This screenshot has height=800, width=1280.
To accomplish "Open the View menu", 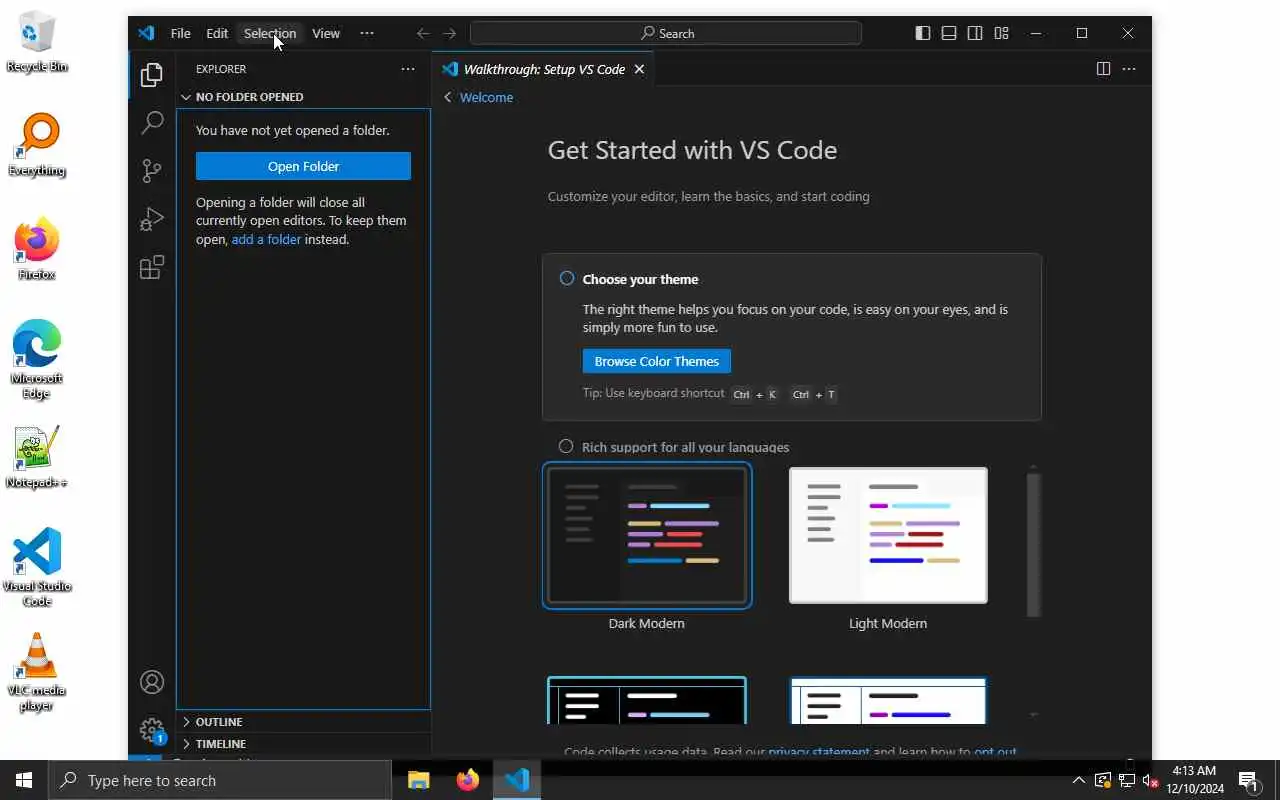I will click(x=326, y=33).
